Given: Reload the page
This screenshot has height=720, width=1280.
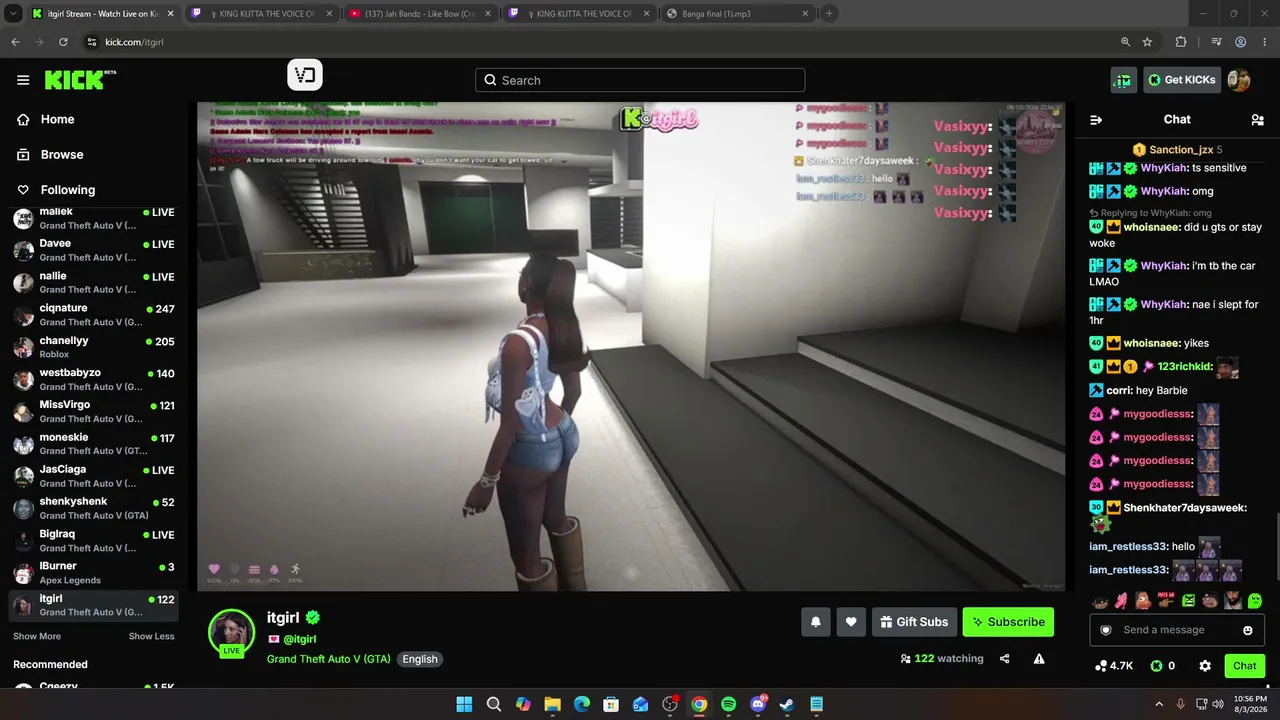Looking at the screenshot, I should pos(63,42).
